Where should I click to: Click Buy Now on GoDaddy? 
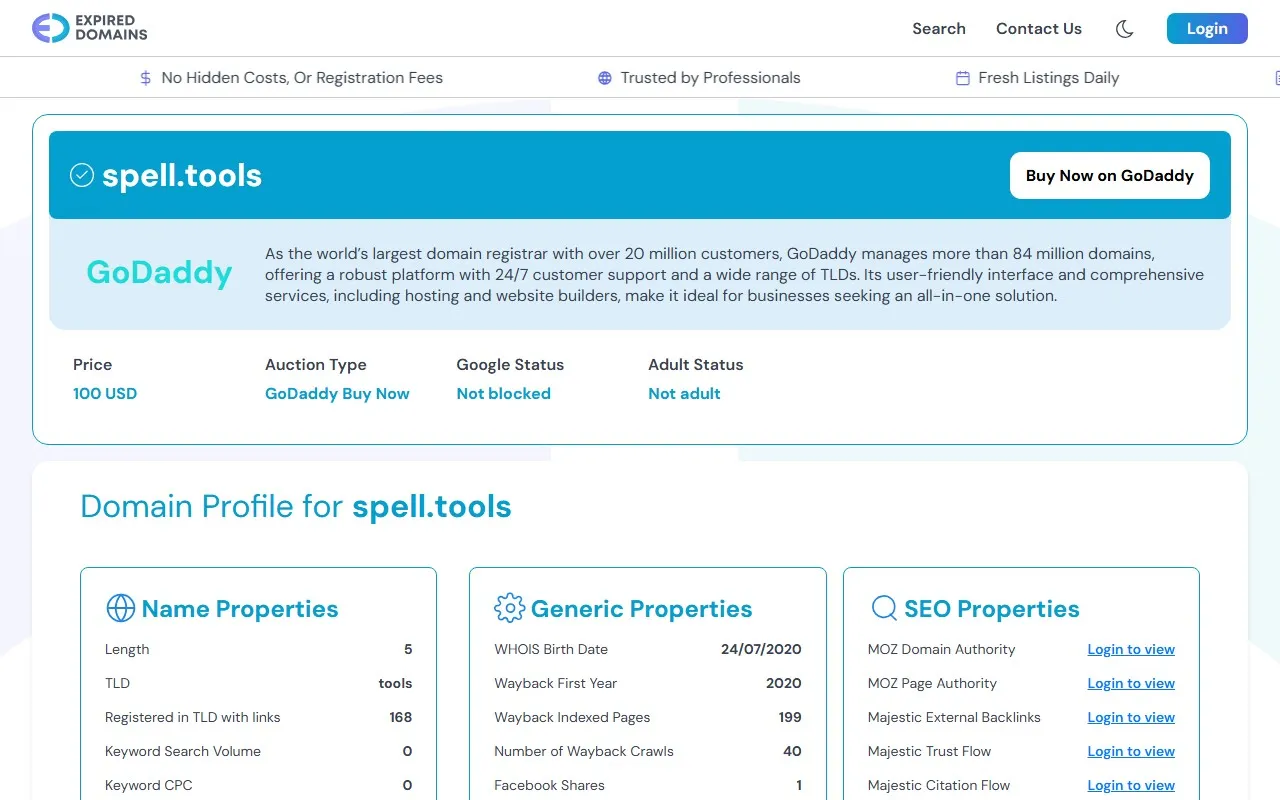1109,175
